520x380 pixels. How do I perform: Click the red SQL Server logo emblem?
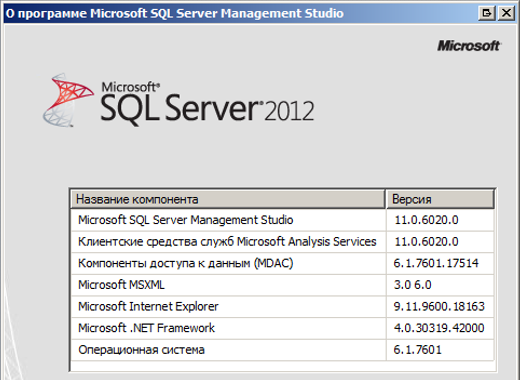[x=68, y=100]
